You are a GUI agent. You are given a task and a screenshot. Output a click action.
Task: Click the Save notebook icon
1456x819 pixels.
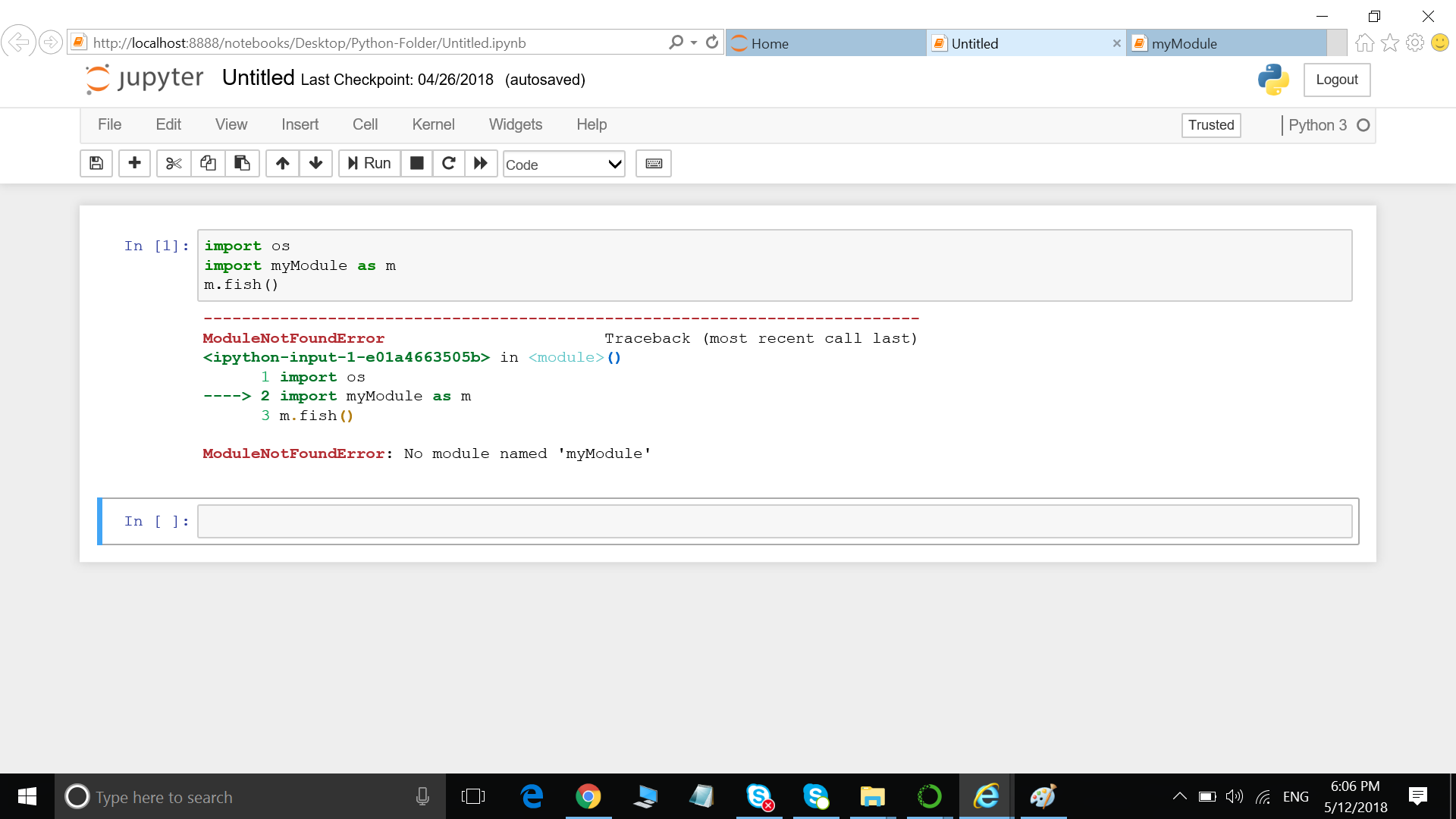point(96,163)
